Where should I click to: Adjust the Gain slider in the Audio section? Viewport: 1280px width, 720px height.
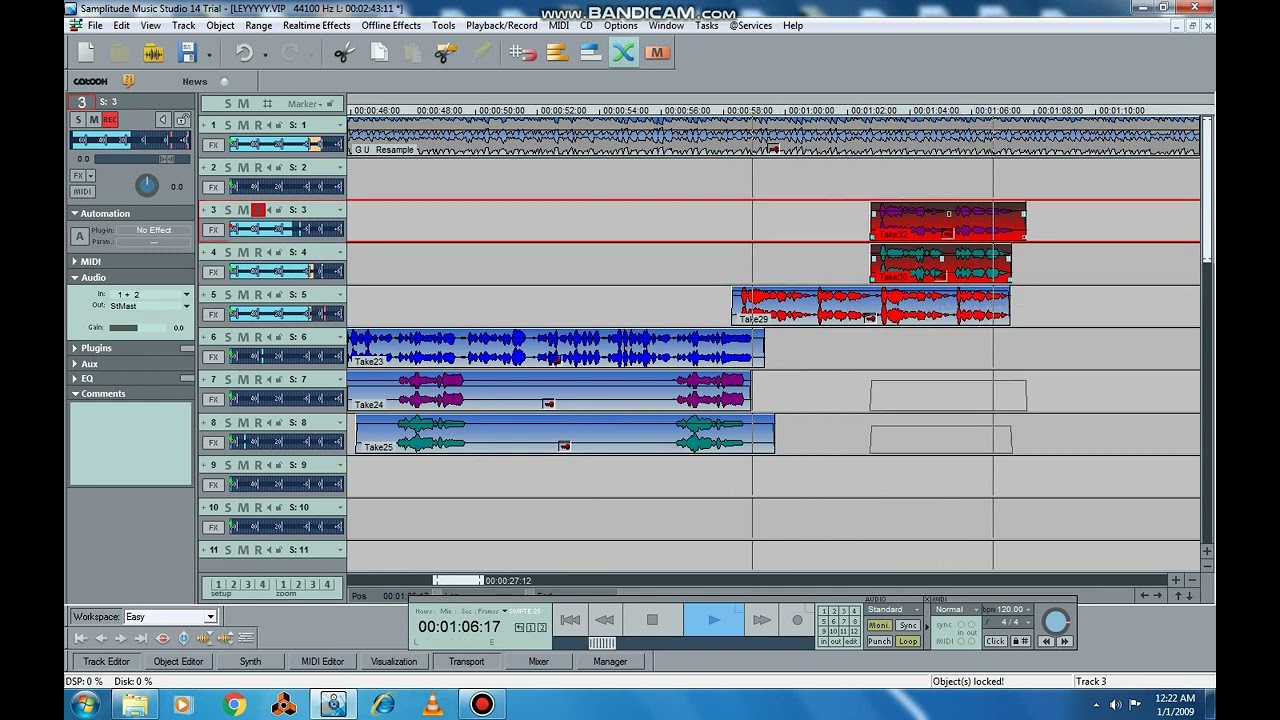pyautogui.click(x=138, y=328)
